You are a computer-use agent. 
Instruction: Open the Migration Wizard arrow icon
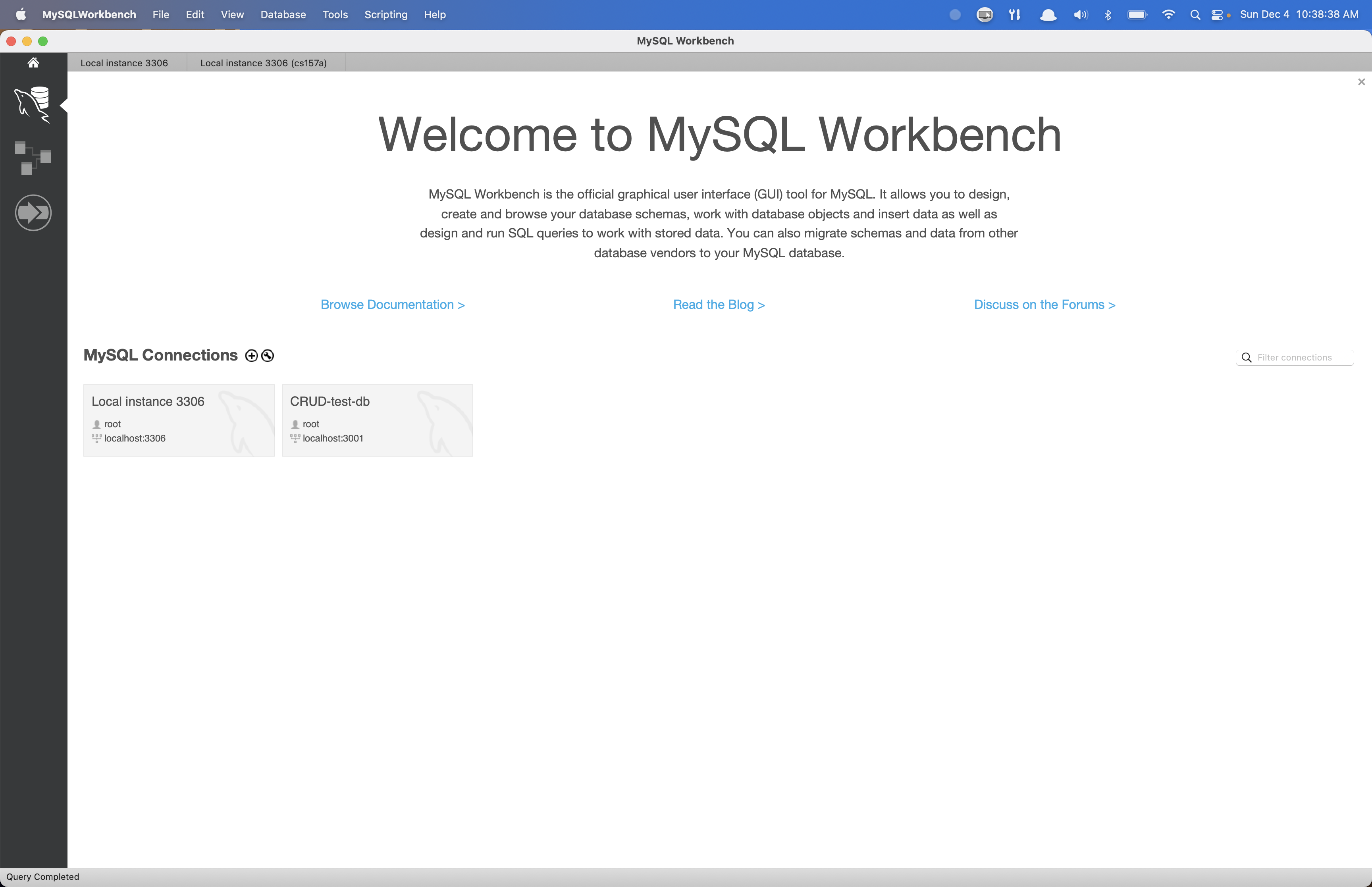click(33, 212)
